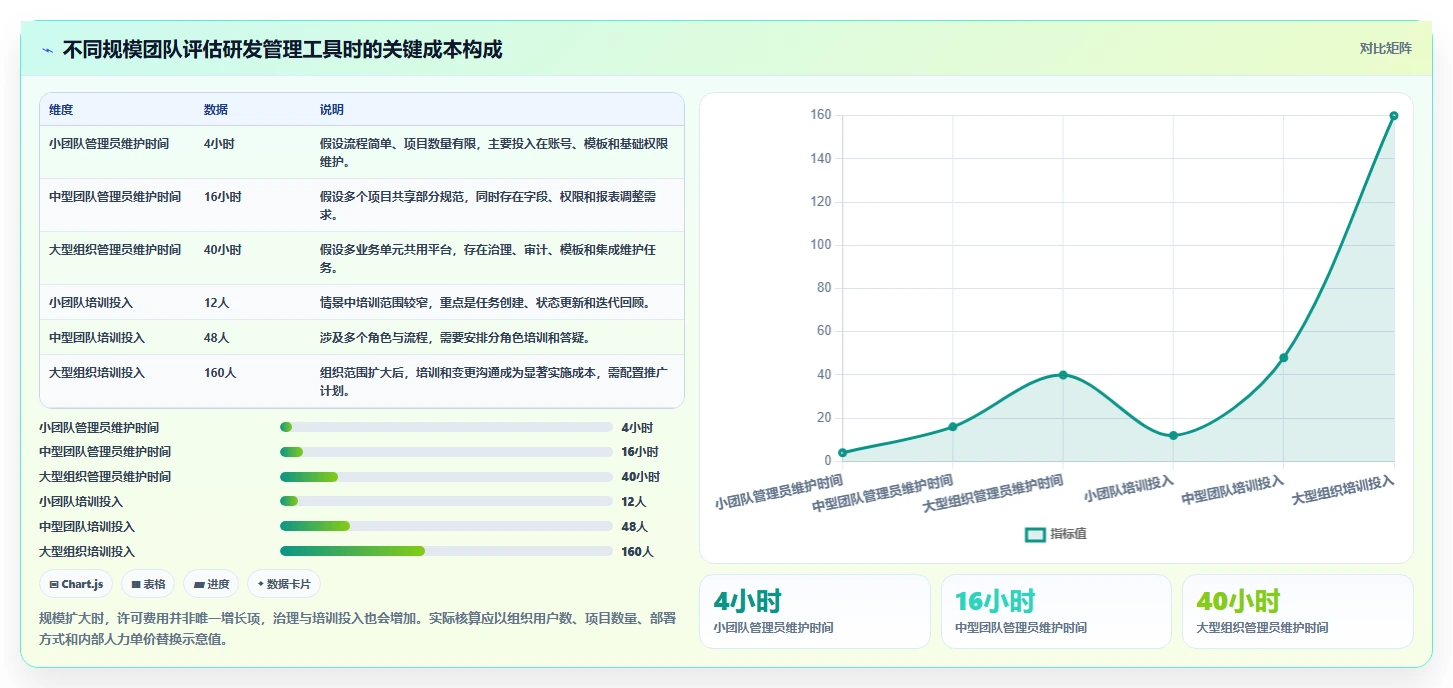Open the 4小时 小团队管理员维护时间 data card

[814, 611]
